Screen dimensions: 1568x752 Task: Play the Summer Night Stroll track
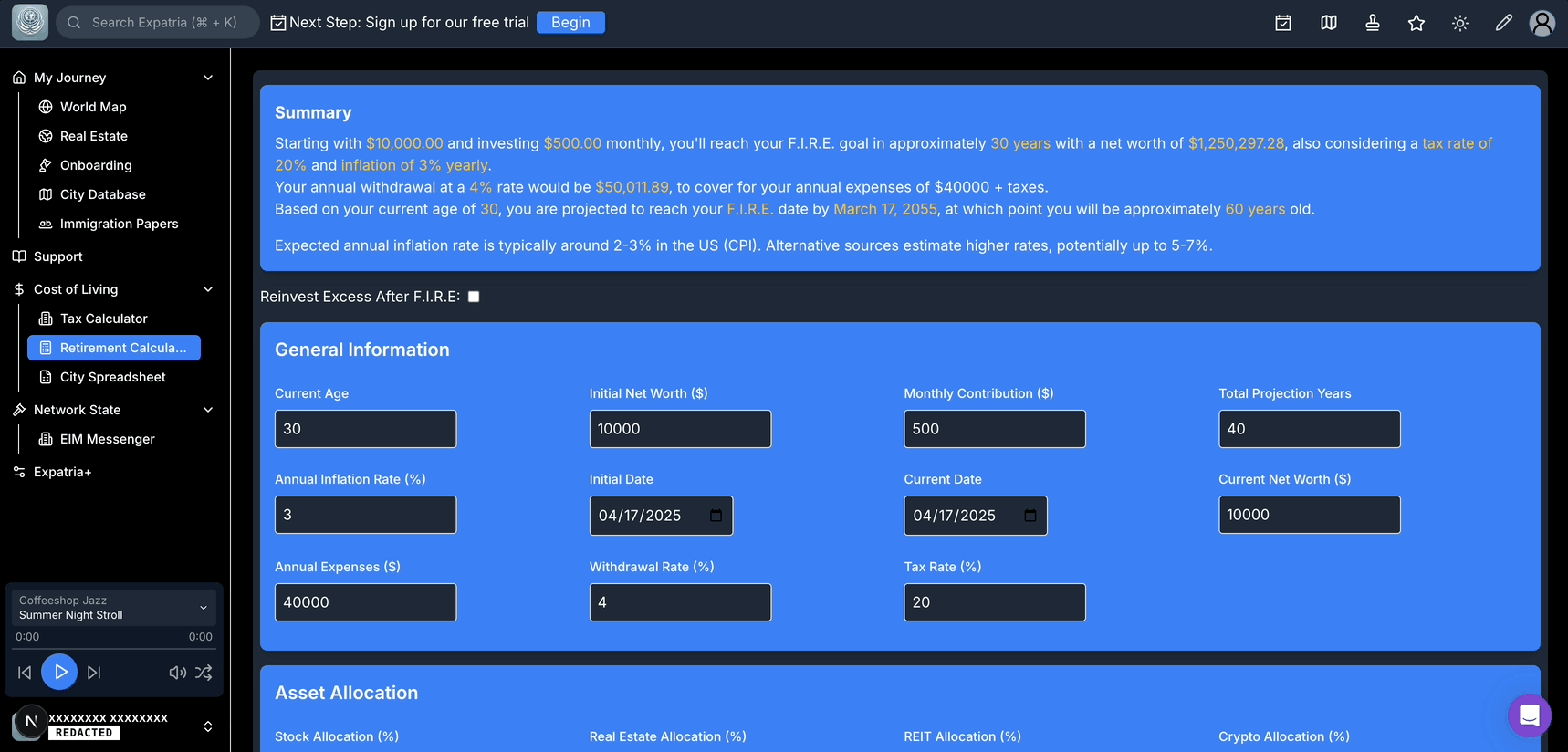coord(59,673)
